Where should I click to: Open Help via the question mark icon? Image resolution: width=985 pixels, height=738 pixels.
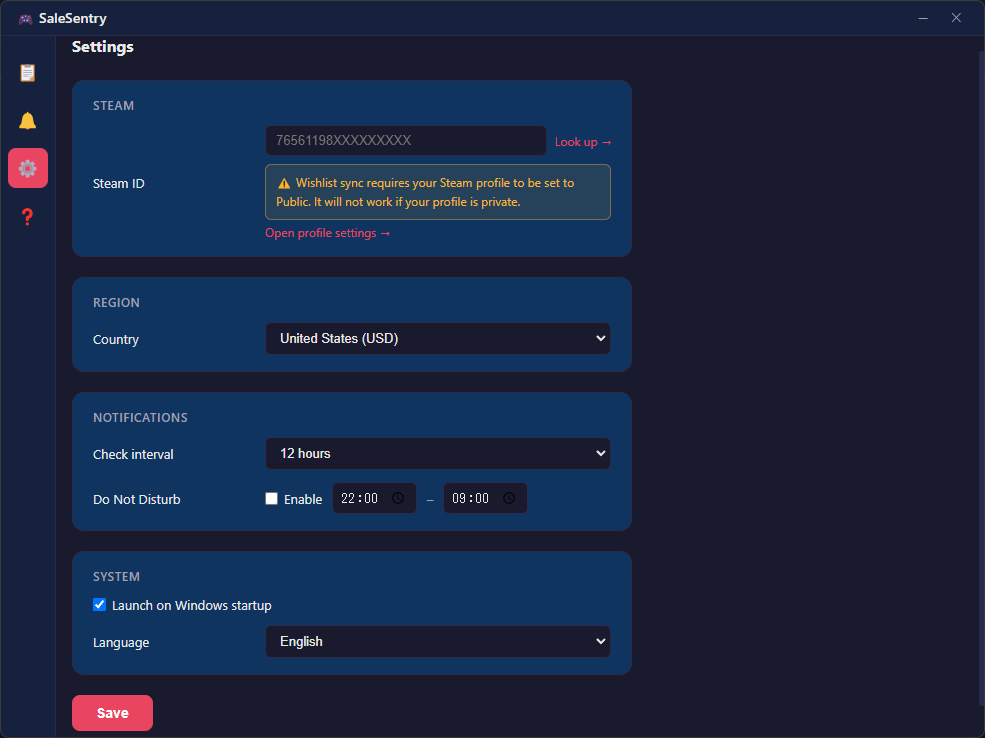tap(27, 216)
